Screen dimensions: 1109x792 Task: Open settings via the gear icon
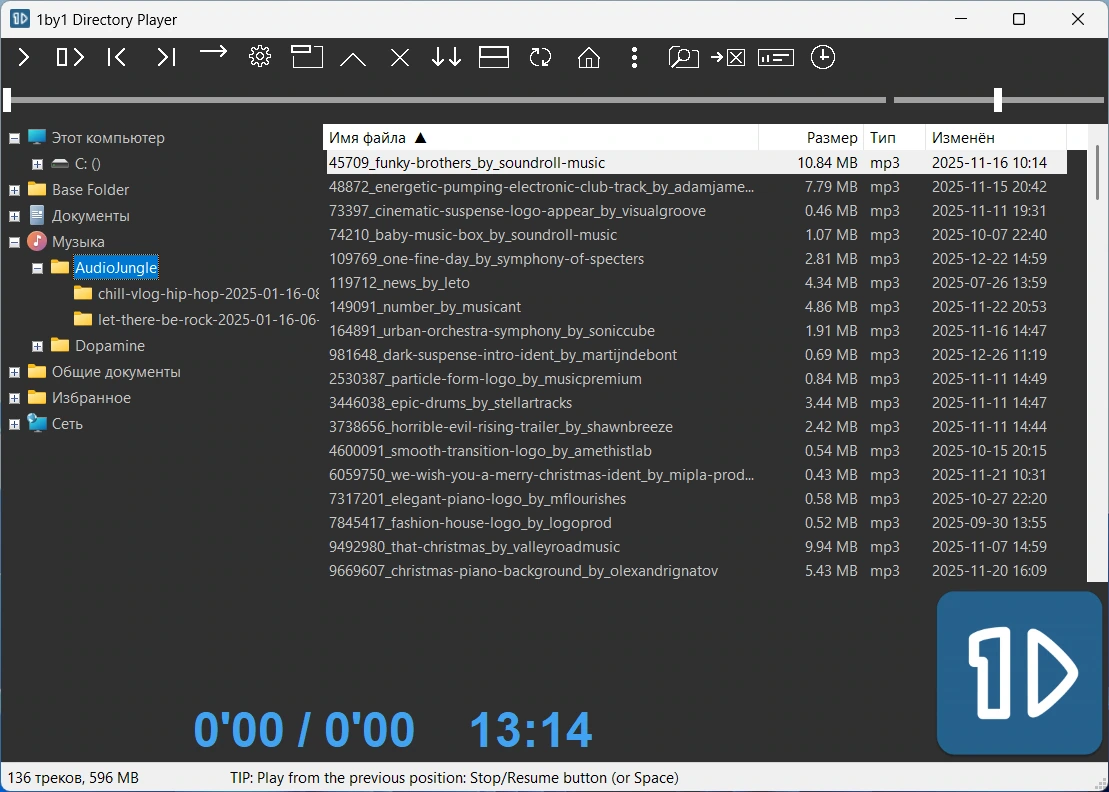(x=260, y=57)
